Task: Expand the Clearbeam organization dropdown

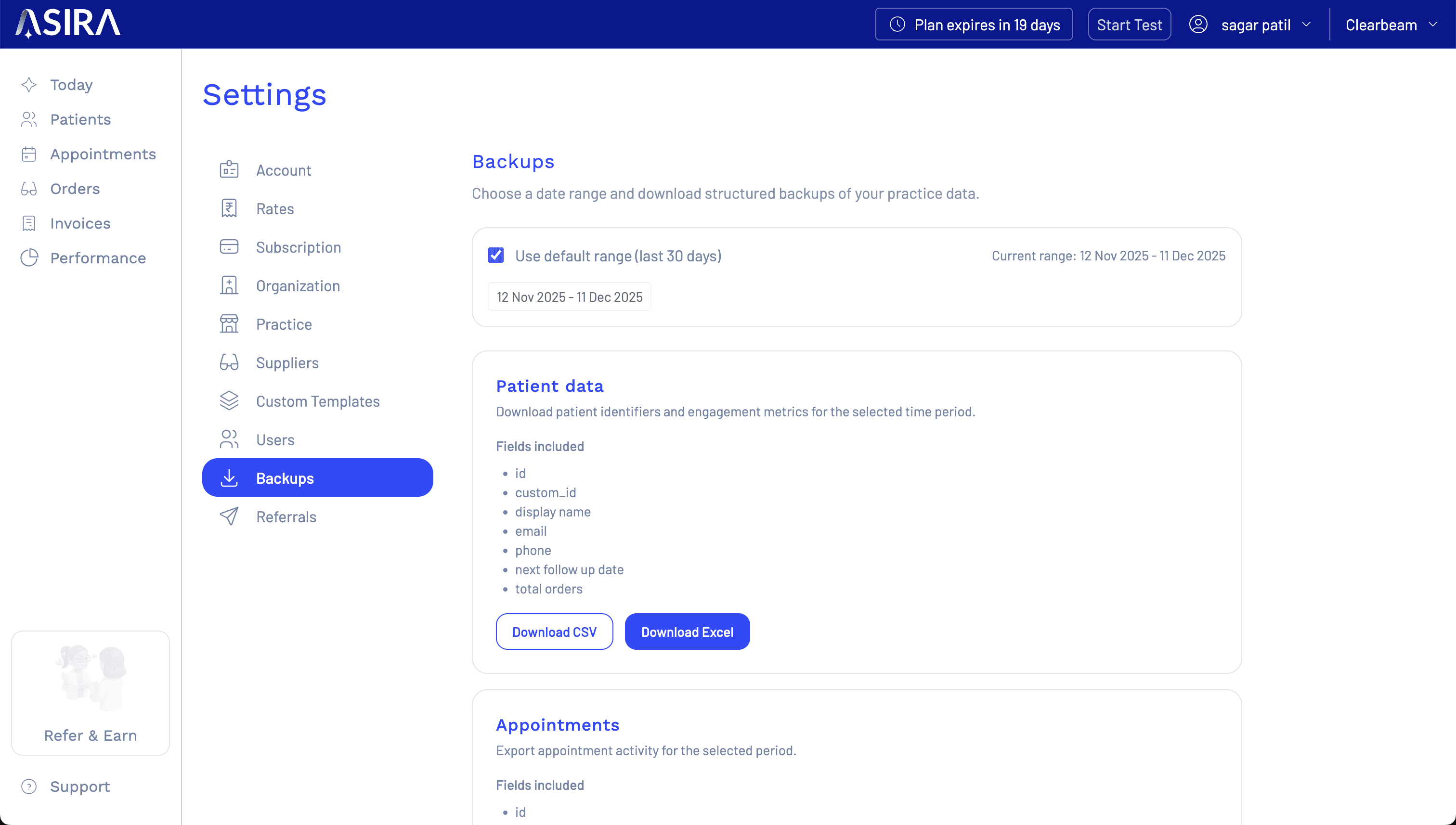Action: 1391,25
